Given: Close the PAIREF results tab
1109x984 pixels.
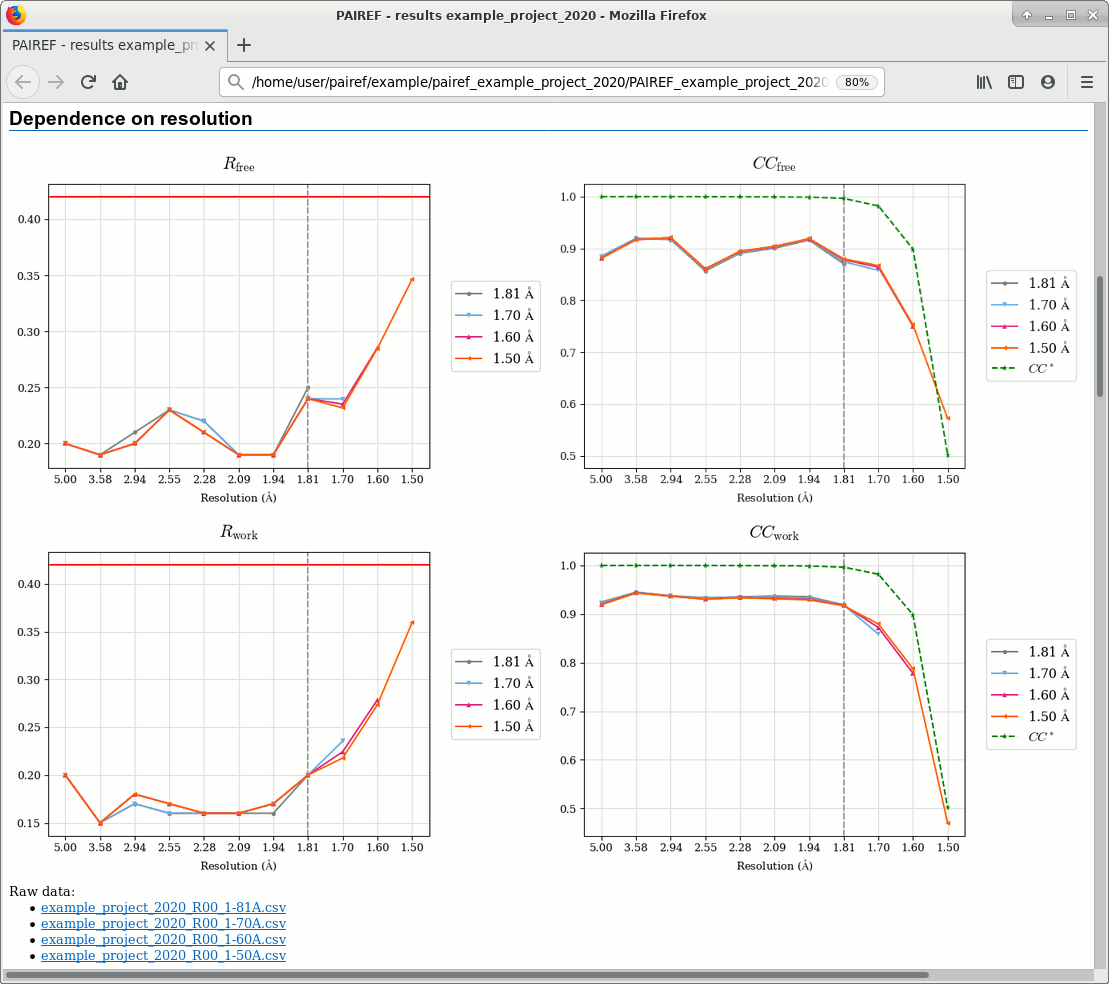Looking at the screenshot, I should (210, 46).
